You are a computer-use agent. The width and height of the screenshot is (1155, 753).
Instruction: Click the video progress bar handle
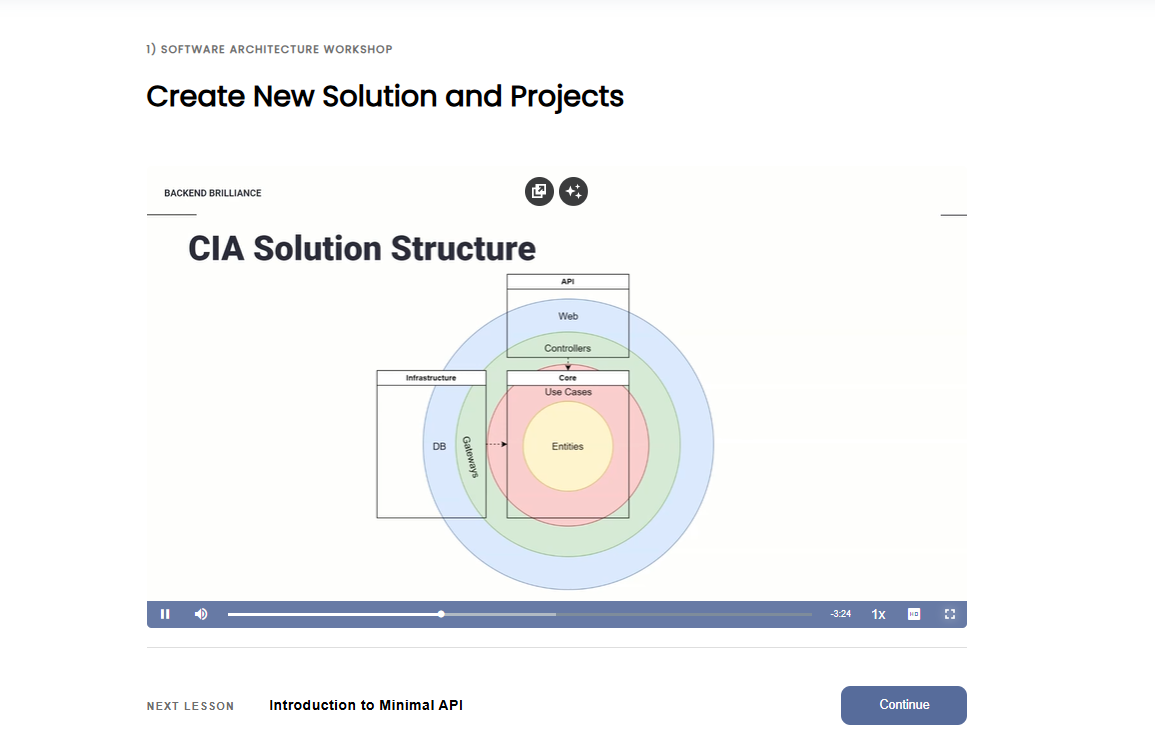tap(441, 614)
